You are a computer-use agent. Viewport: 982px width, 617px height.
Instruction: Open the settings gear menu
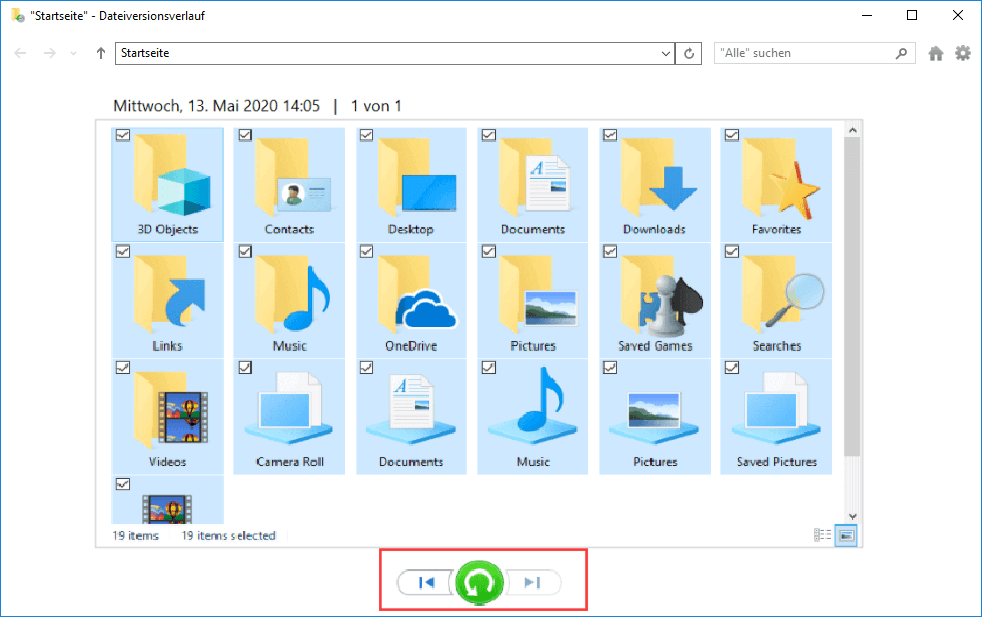[x=963, y=53]
